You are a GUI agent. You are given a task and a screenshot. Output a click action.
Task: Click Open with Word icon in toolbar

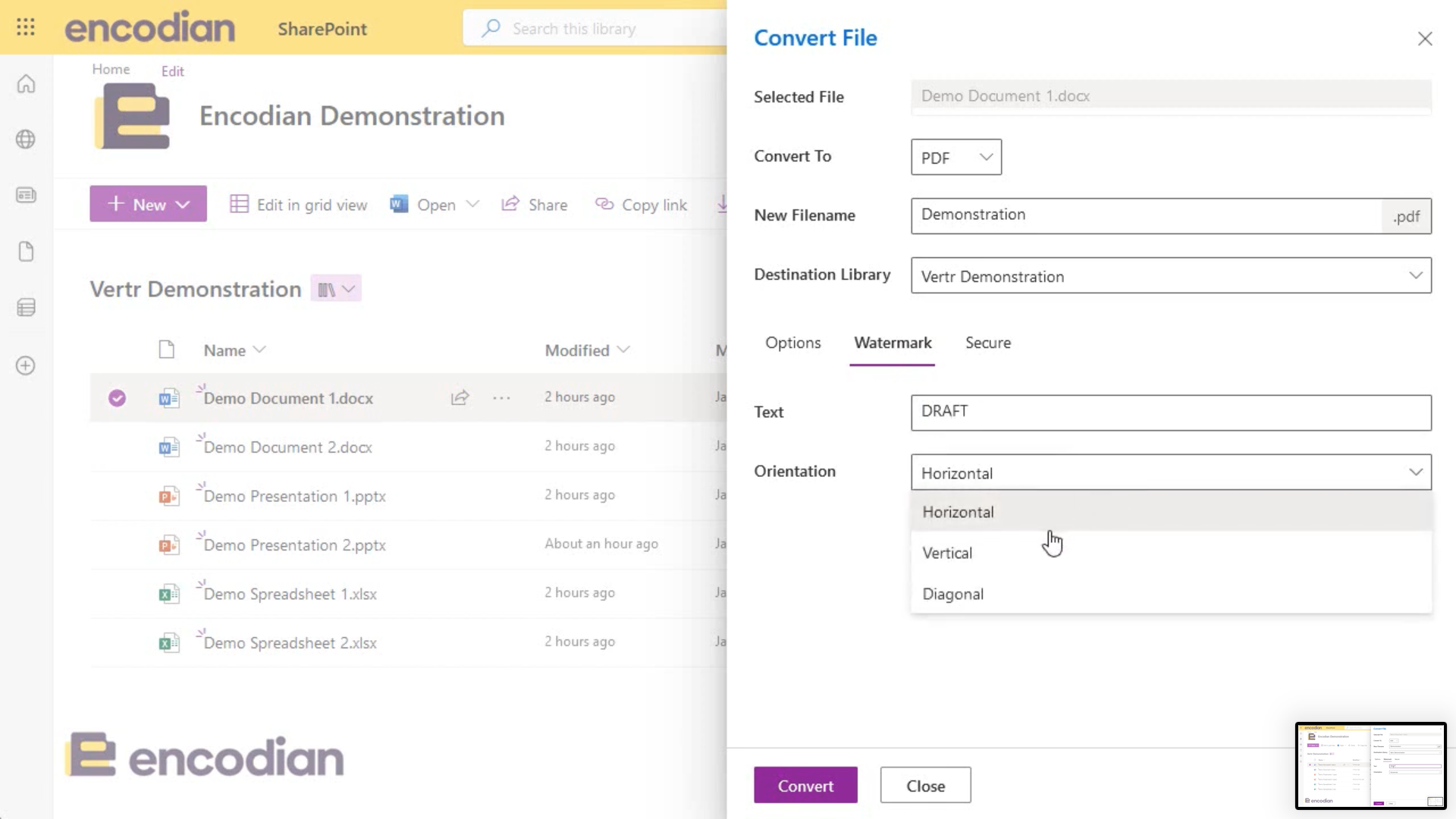tap(399, 204)
